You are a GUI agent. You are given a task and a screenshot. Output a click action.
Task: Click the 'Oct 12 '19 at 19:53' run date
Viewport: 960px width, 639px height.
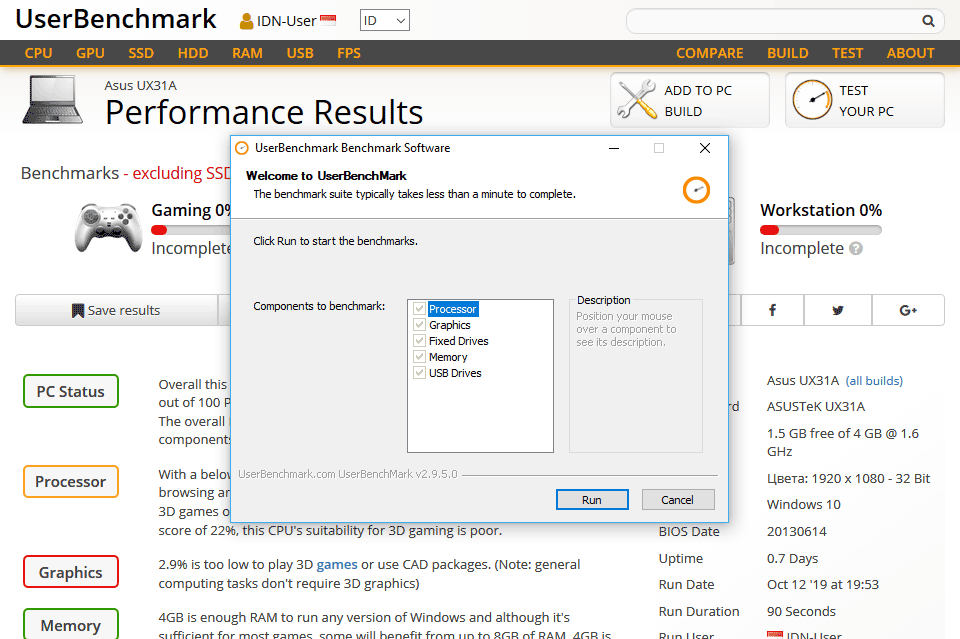coord(822,585)
